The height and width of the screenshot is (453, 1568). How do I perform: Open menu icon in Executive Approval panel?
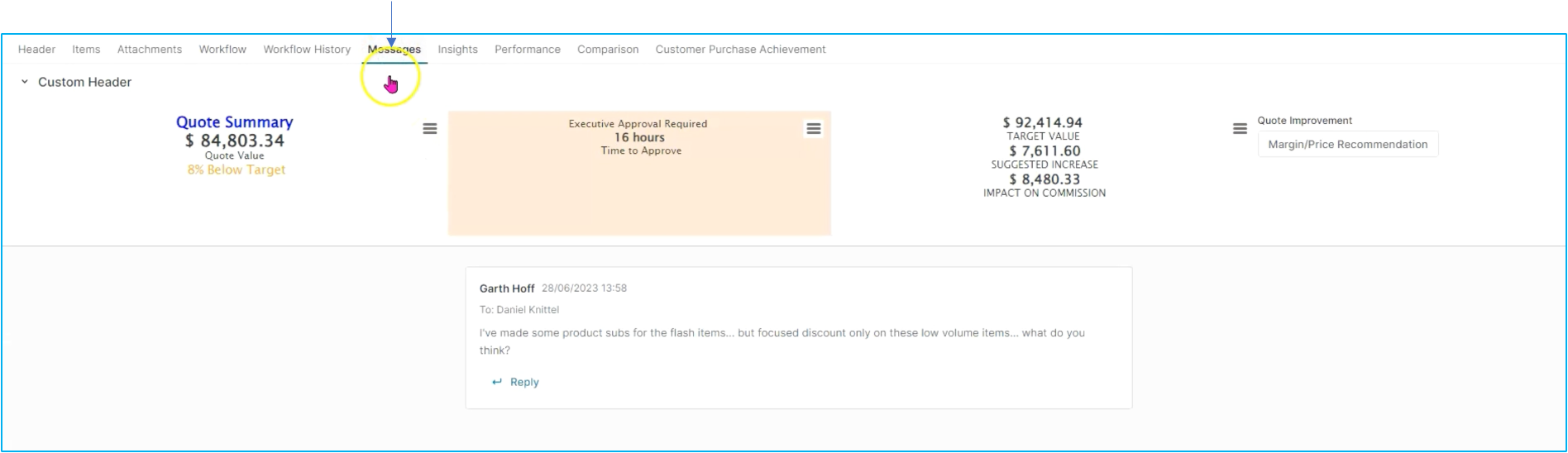(x=814, y=129)
